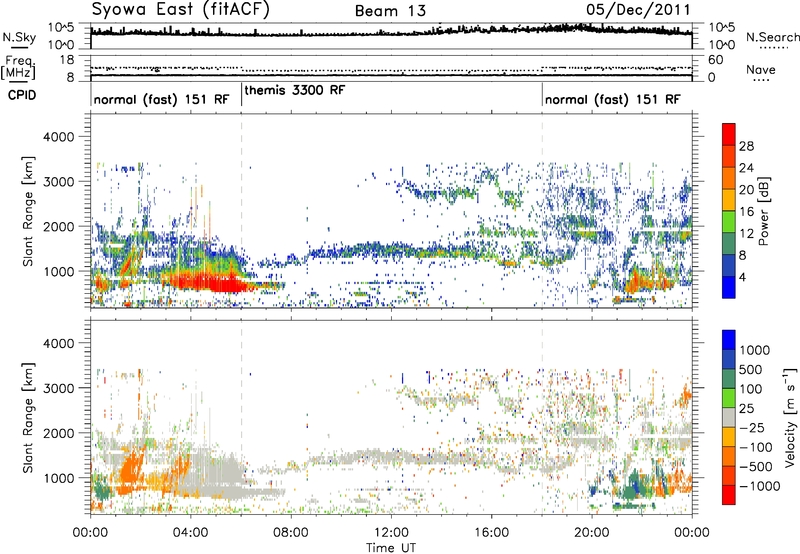
Task: Click the 'Slant Range [km]' label of power panel
Action: (28, 211)
